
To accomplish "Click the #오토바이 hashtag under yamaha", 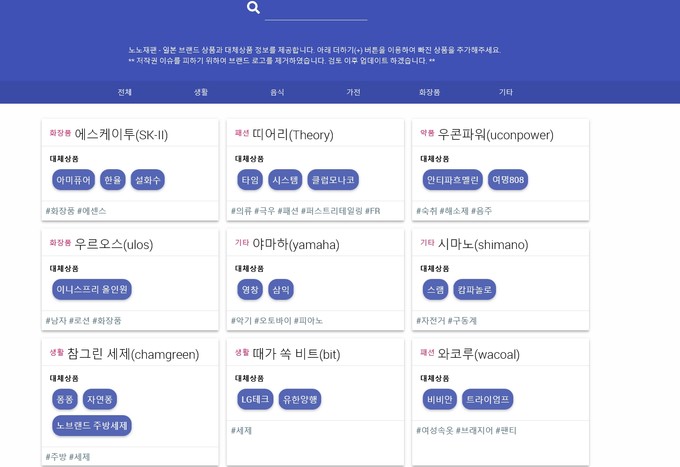I will point(273,321).
